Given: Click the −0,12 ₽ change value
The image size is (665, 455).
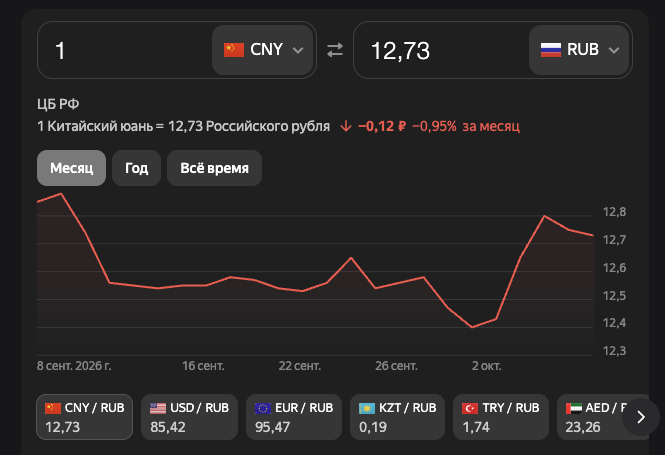Looking at the screenshot, I should (x=382, y=126).
